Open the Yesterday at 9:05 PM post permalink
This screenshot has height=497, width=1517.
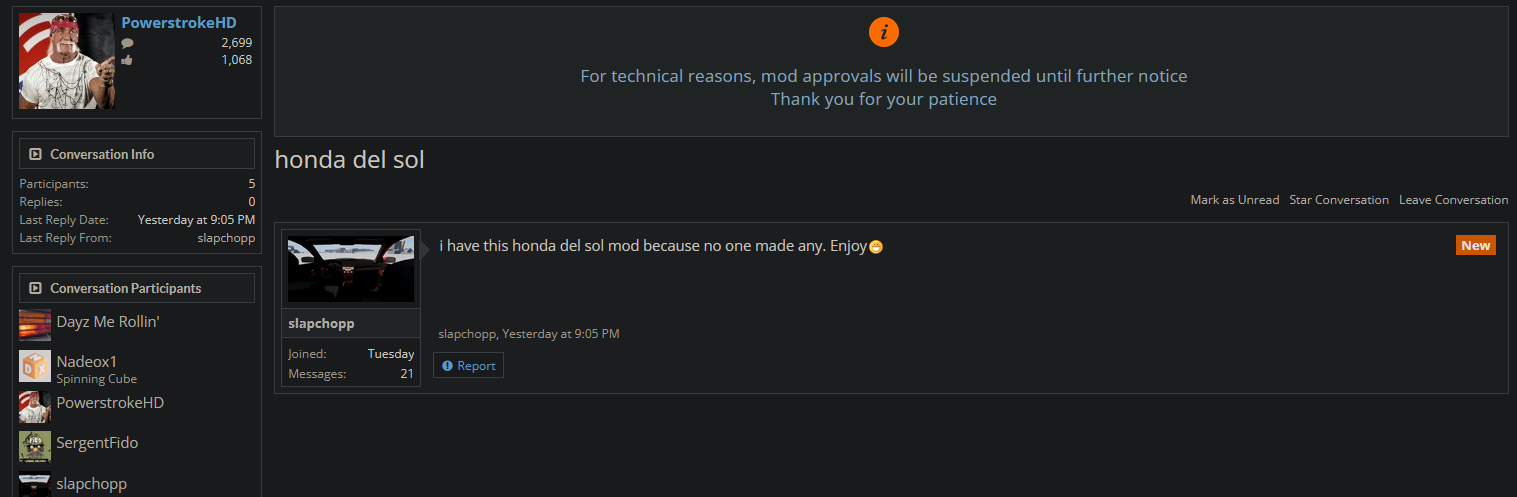pyautogui.click(x=561, y=334)
